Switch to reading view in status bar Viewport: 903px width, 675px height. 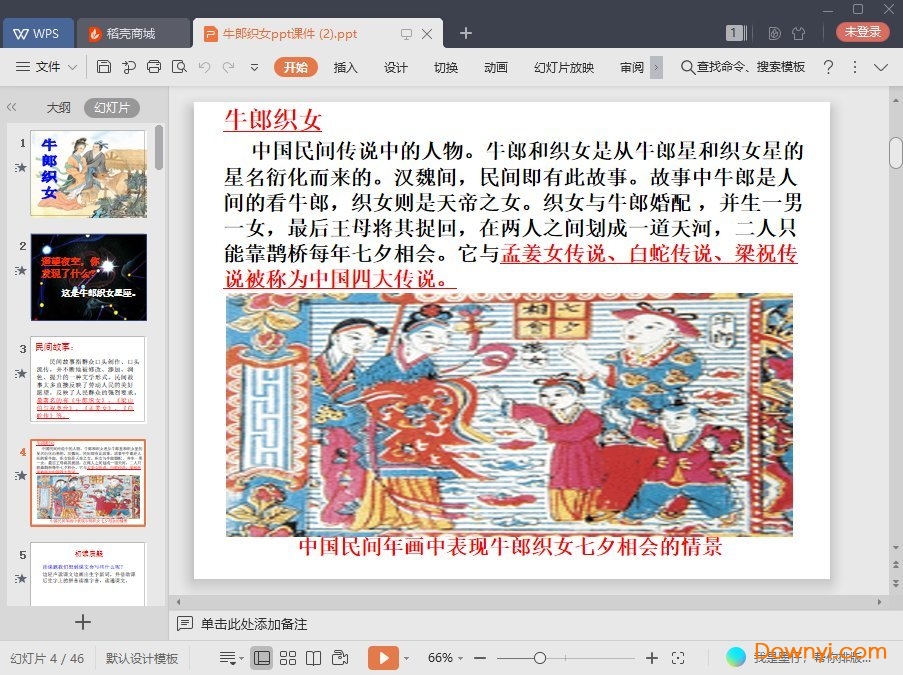tap(314, 658)
